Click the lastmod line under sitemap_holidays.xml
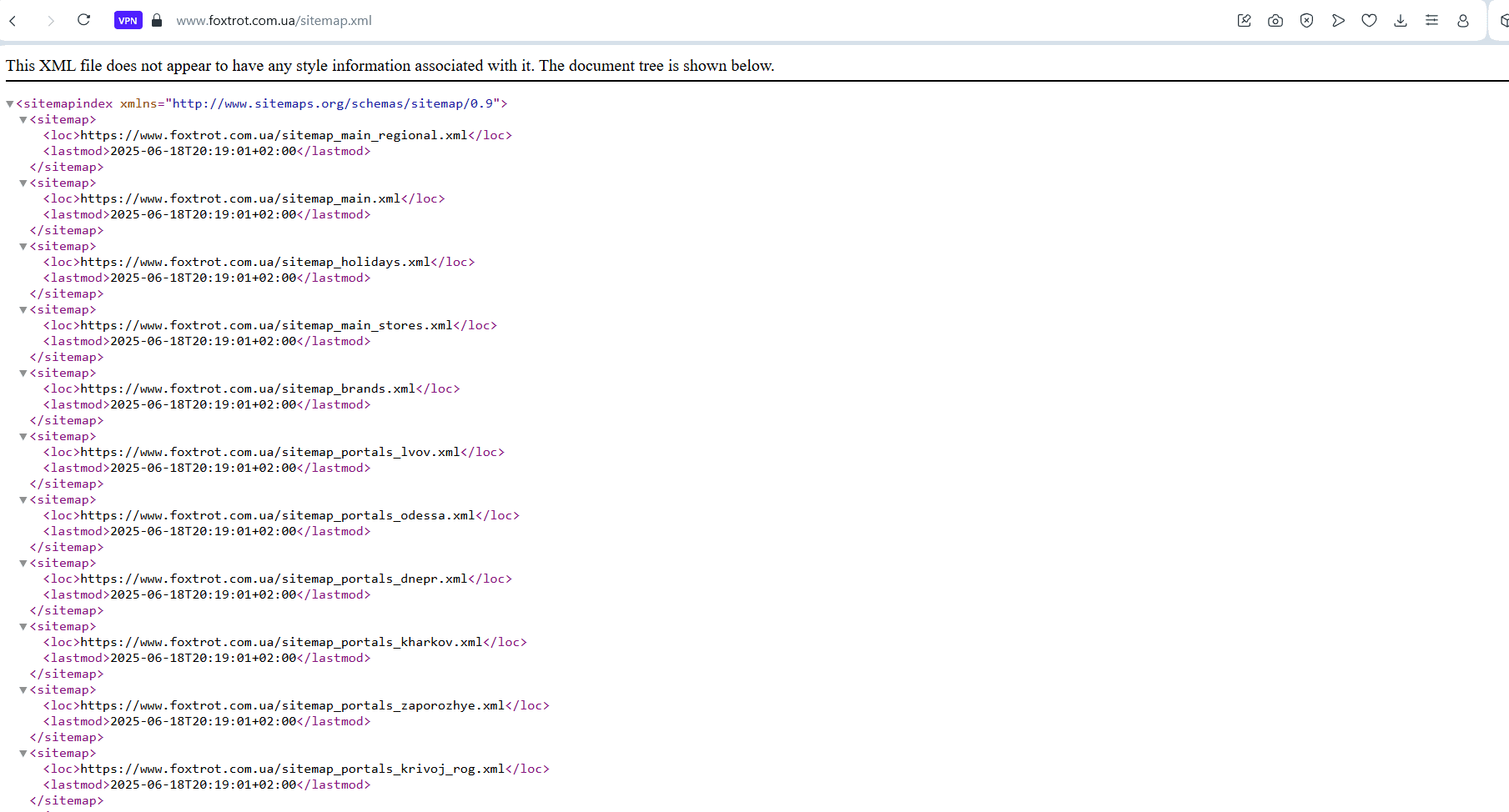This screenshot has width=1509, height=812. [207, 278]
